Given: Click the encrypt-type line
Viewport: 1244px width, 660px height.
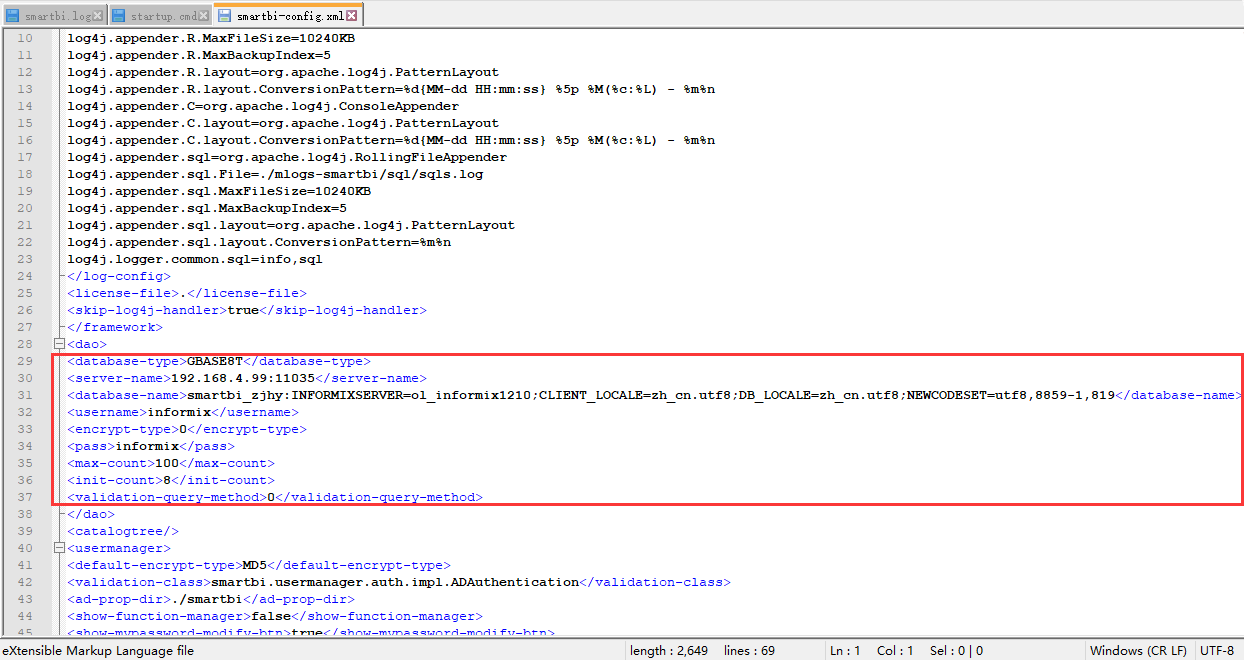Looking at the screenshot, I should click(187, 429).
